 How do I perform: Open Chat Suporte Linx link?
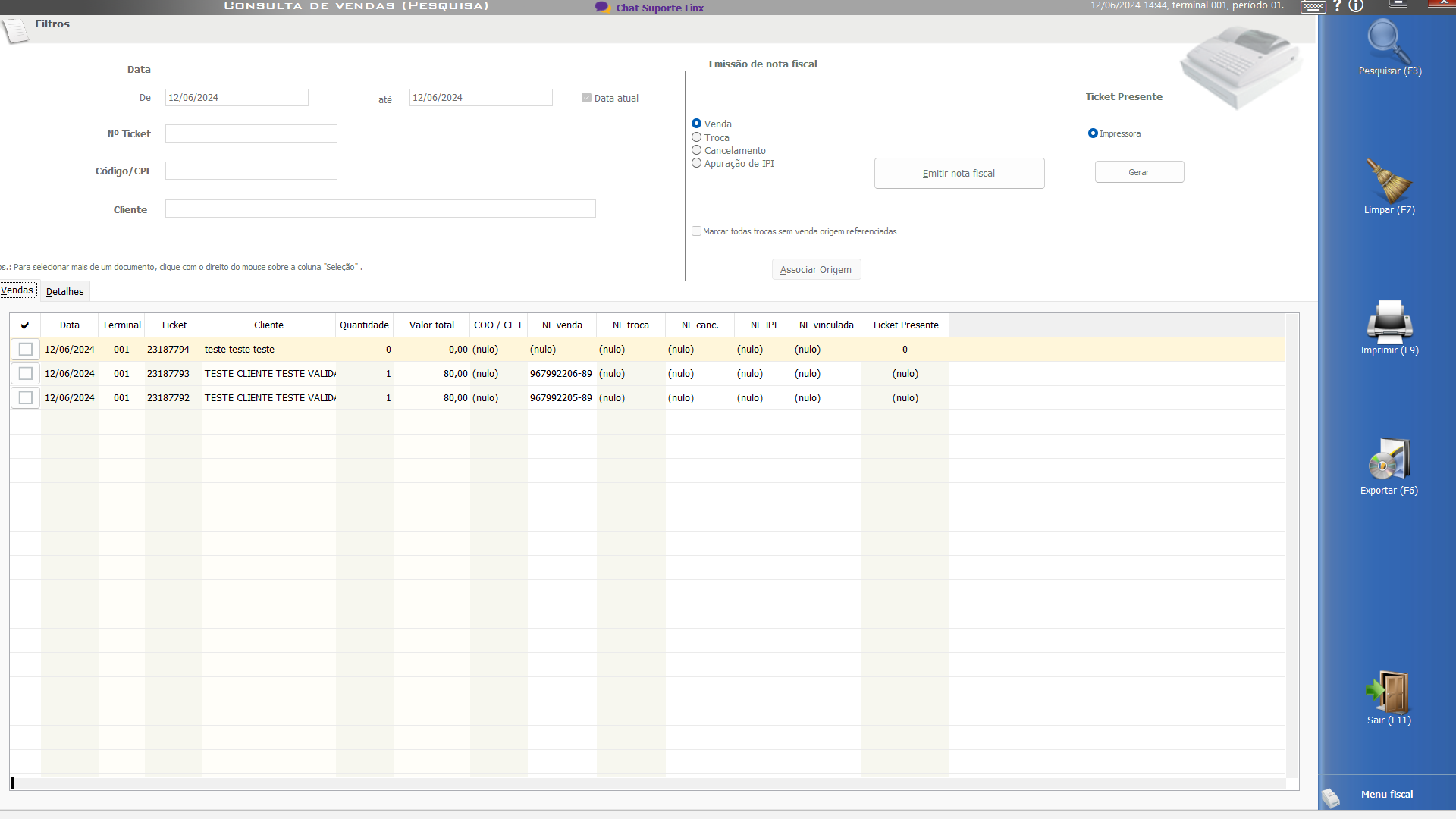pos(659,8)
